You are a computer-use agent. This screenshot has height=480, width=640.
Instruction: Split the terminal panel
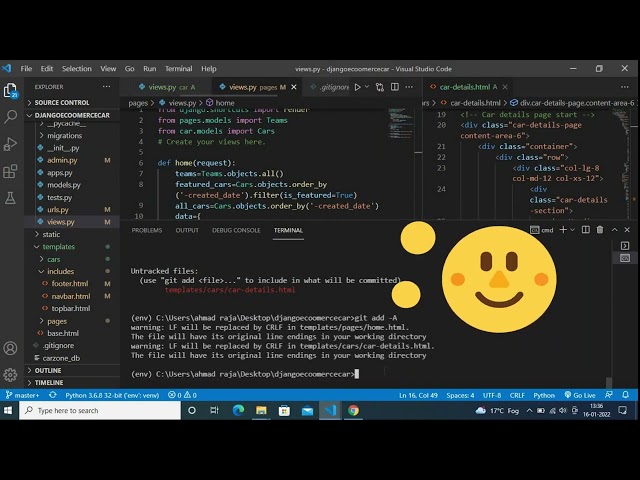(586, 230)
